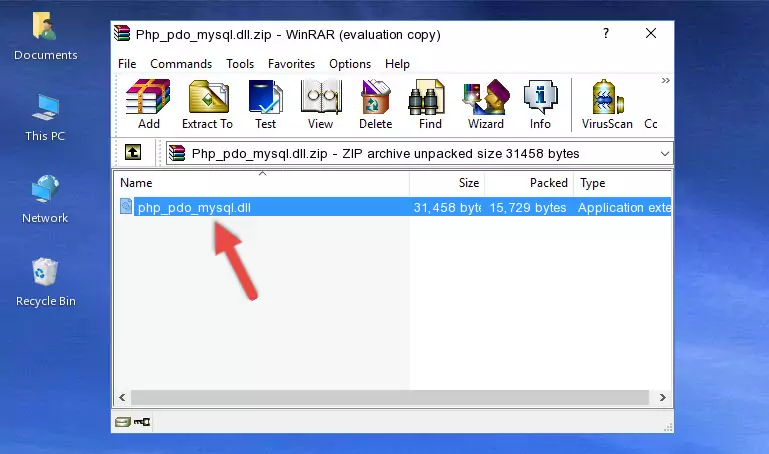Viewport: 769px width, 454px height.
Task: Select the Network desktop icon
Action: [45, 199]
